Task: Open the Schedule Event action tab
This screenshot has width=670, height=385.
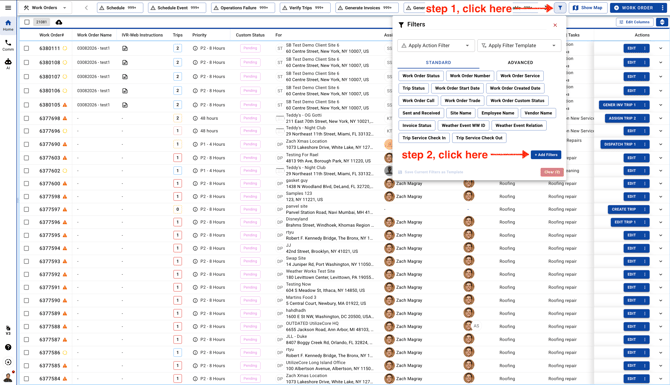Action: pos(177,8)
